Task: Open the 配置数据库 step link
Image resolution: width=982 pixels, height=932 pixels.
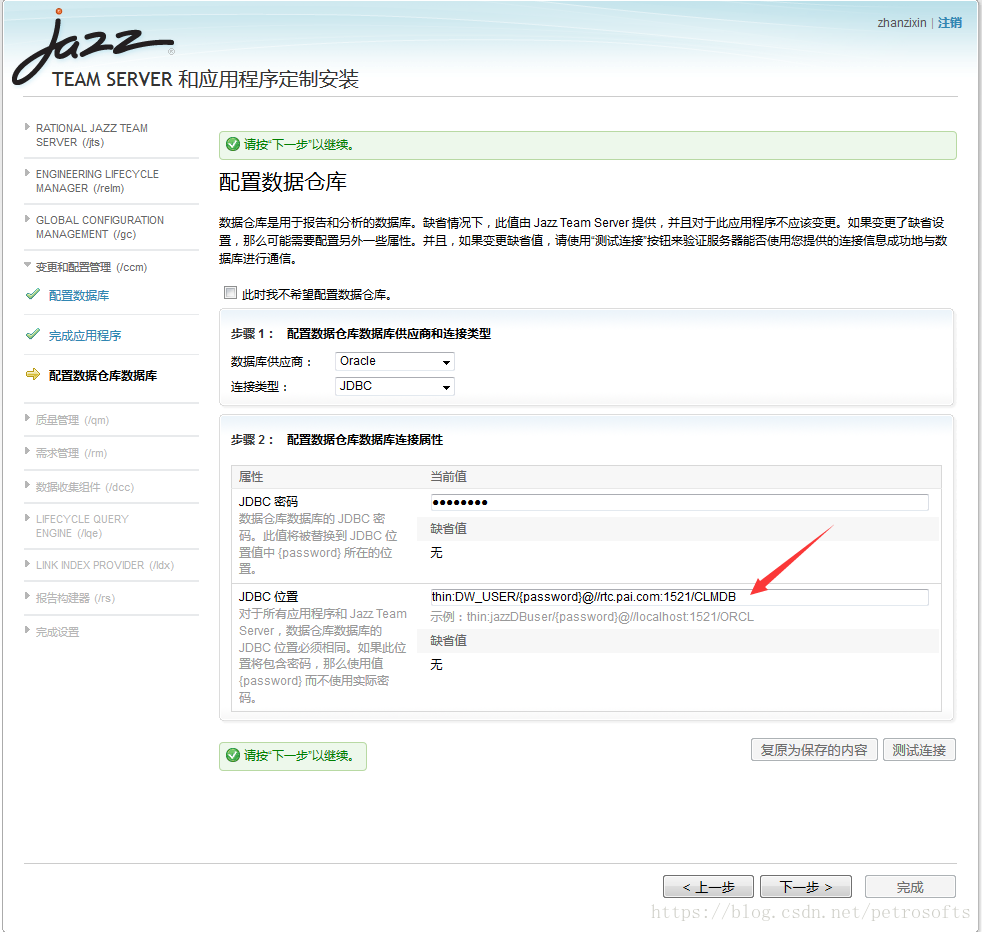Action: point(79,296)
